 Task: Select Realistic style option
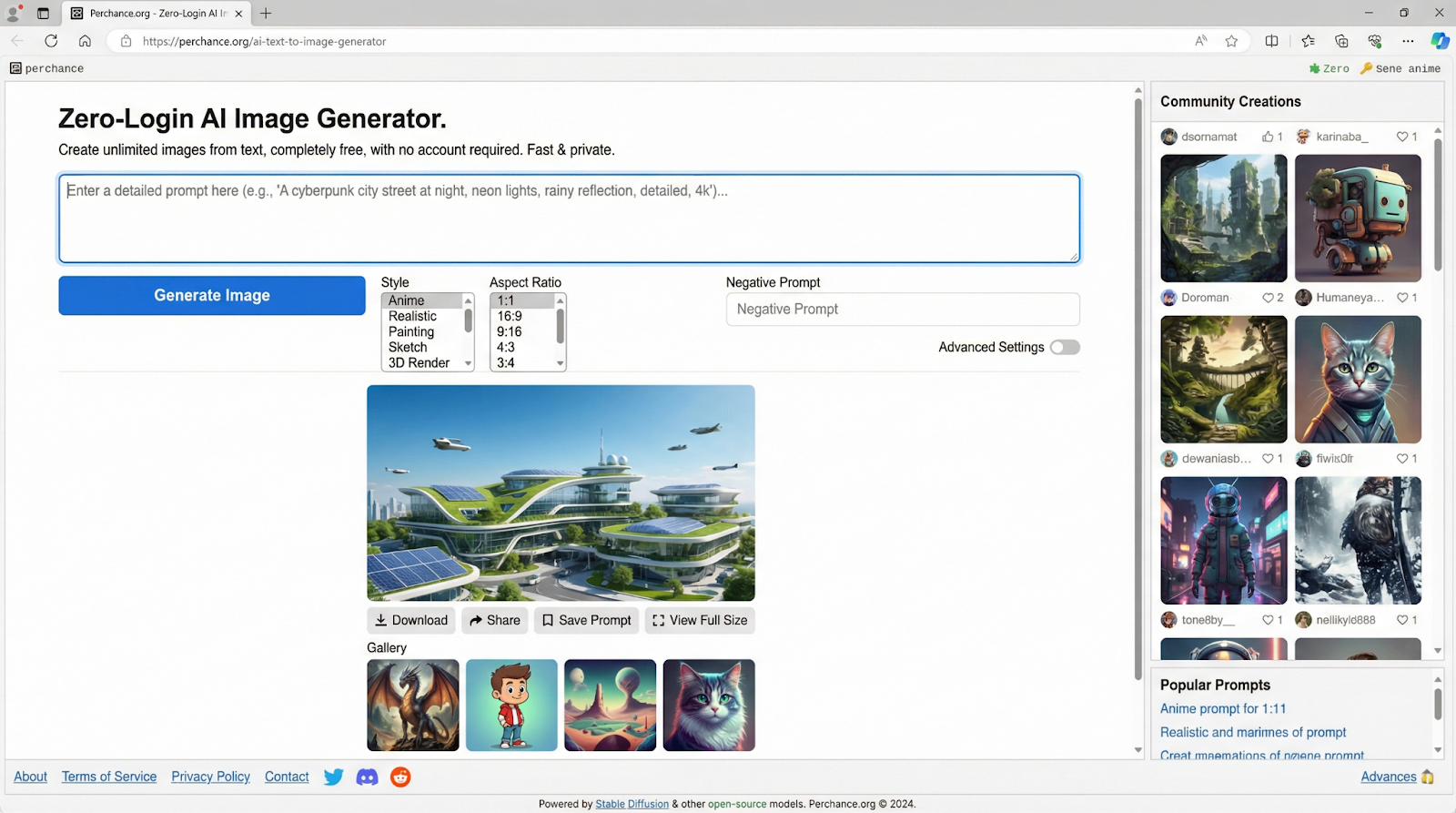[x=422, y=316]
